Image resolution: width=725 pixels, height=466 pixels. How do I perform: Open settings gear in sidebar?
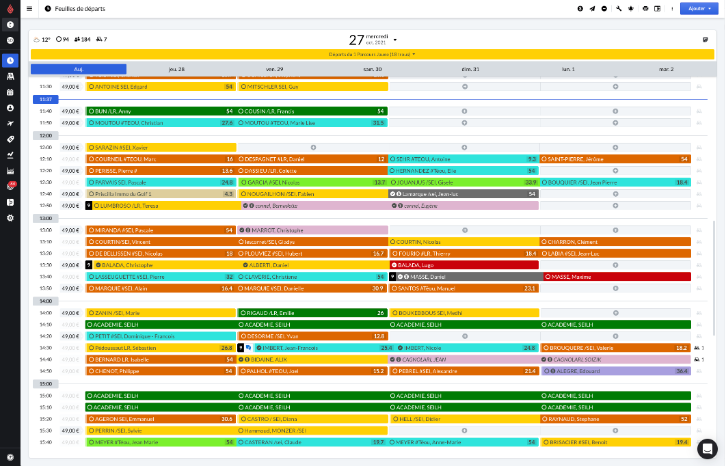point(10,217)
